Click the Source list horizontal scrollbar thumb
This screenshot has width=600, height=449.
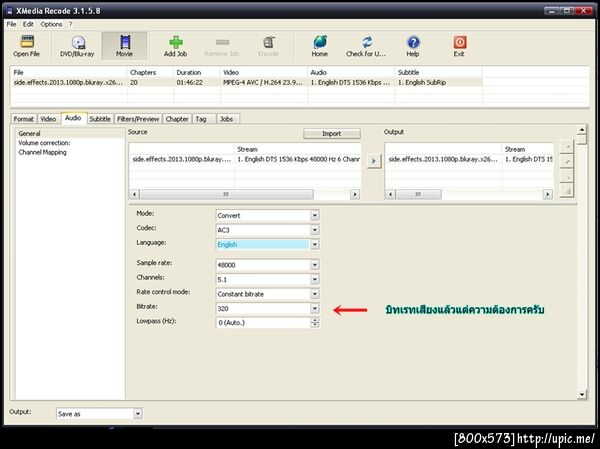tap(227, 194)
